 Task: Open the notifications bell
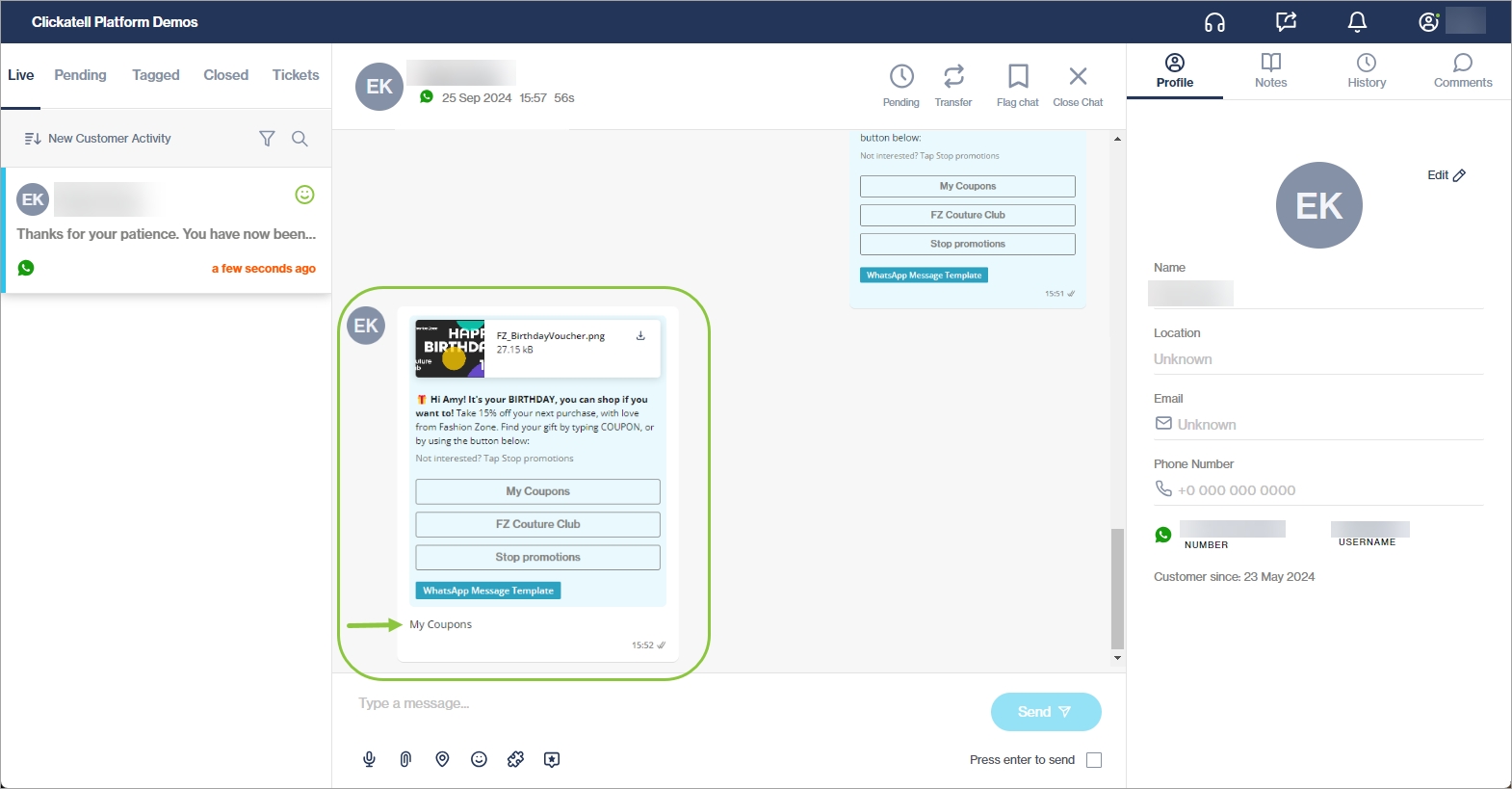[x=1357, y=22]
